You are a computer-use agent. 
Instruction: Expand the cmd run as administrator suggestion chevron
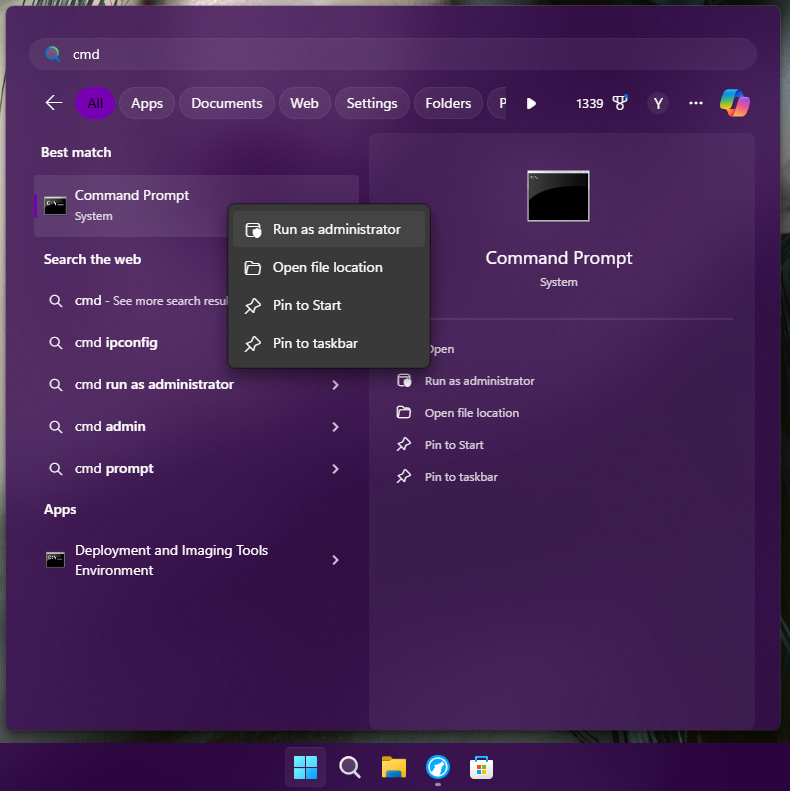pos(335,385)
